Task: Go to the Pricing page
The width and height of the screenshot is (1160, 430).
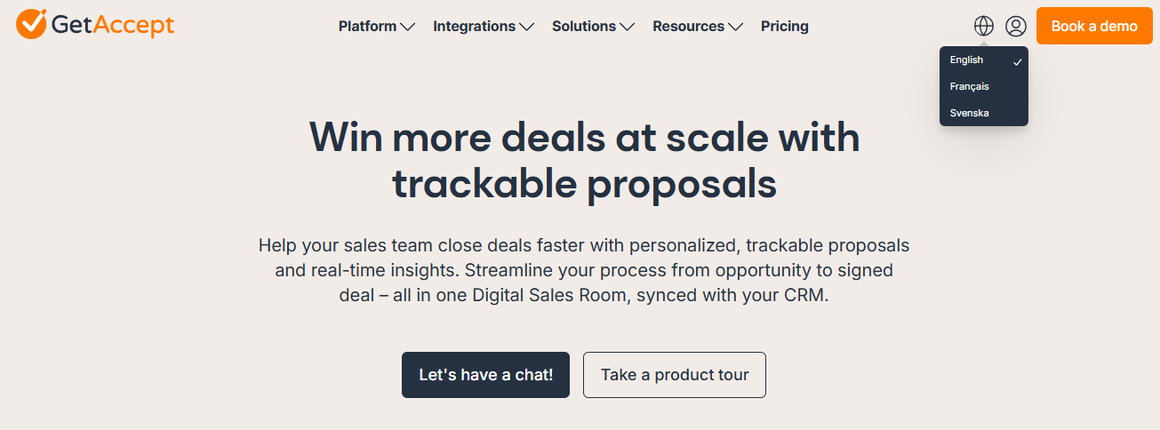Action: coord(784,26)
